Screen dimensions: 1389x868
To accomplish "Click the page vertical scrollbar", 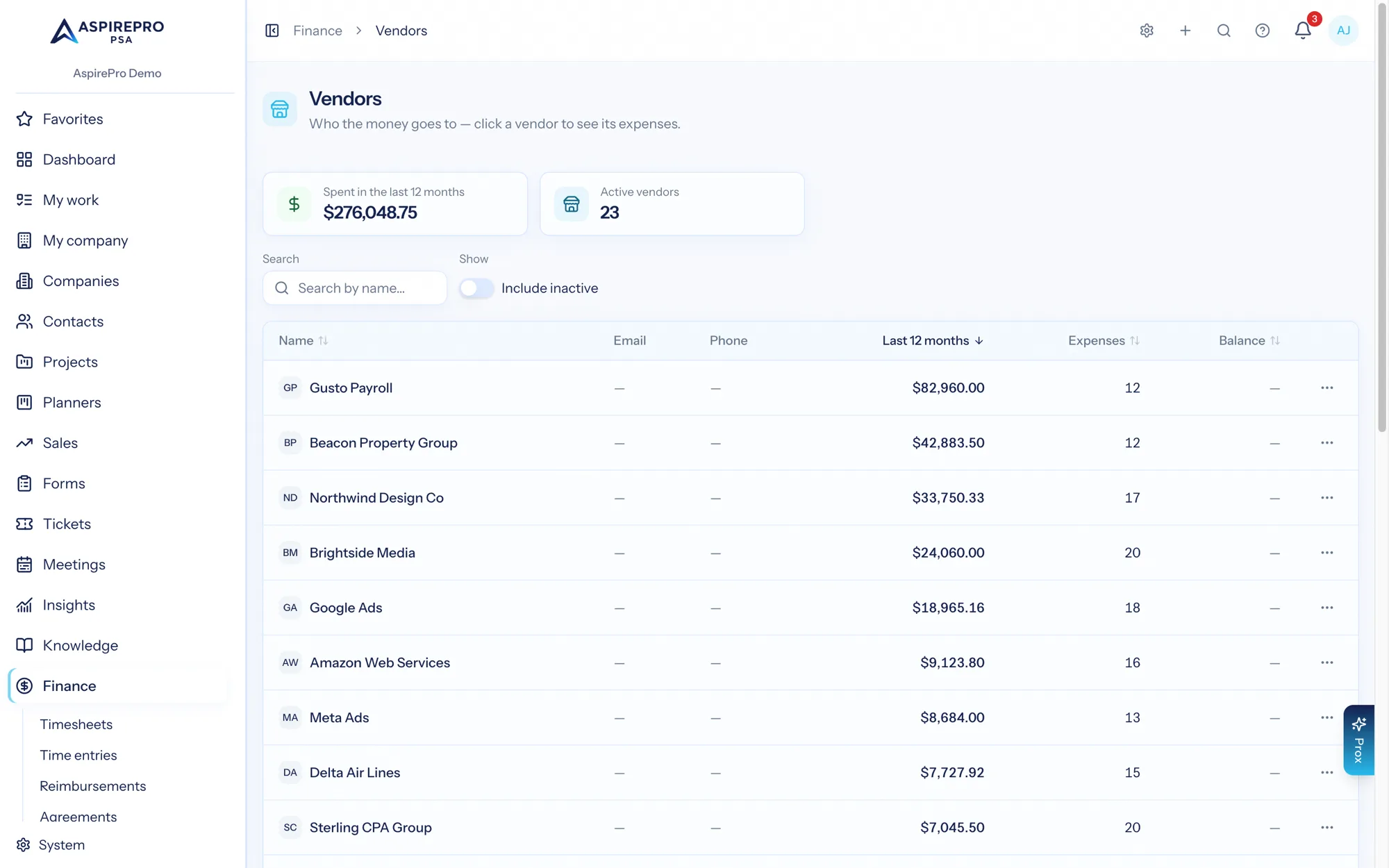I will coord(1382,217).
